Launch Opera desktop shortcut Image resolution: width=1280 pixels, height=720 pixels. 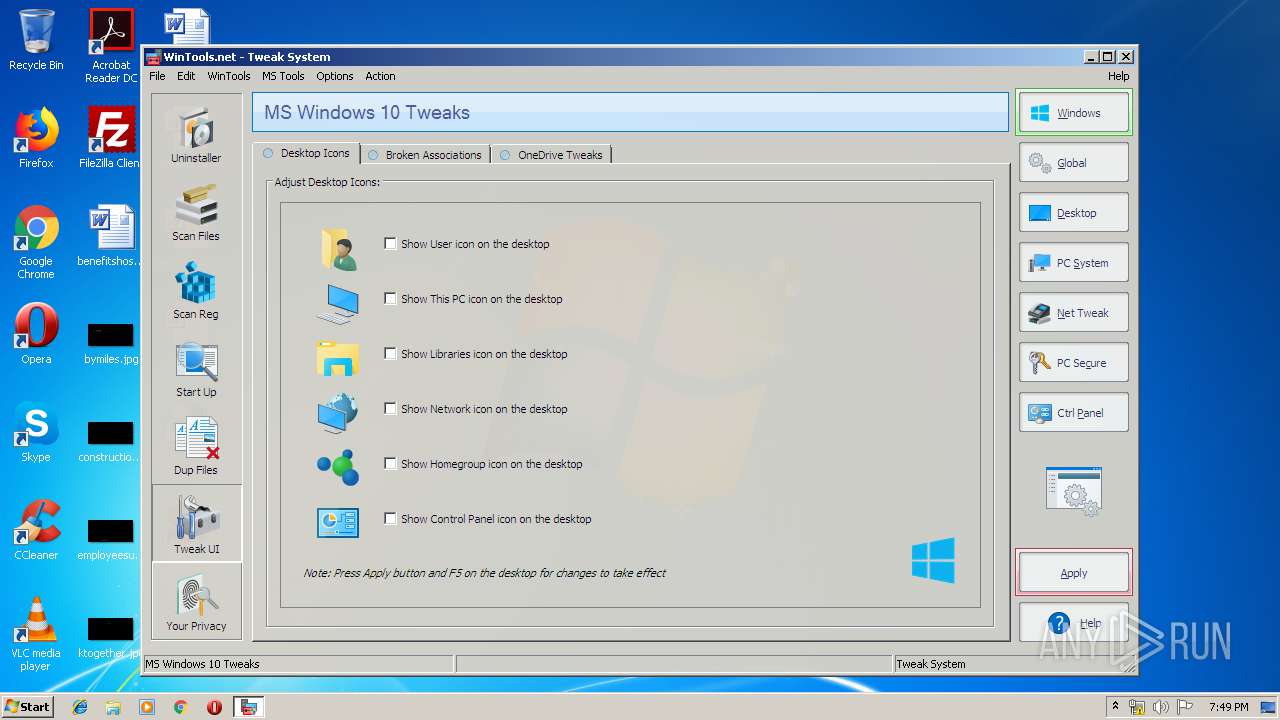pyautogui.click(x=36, y=334)
